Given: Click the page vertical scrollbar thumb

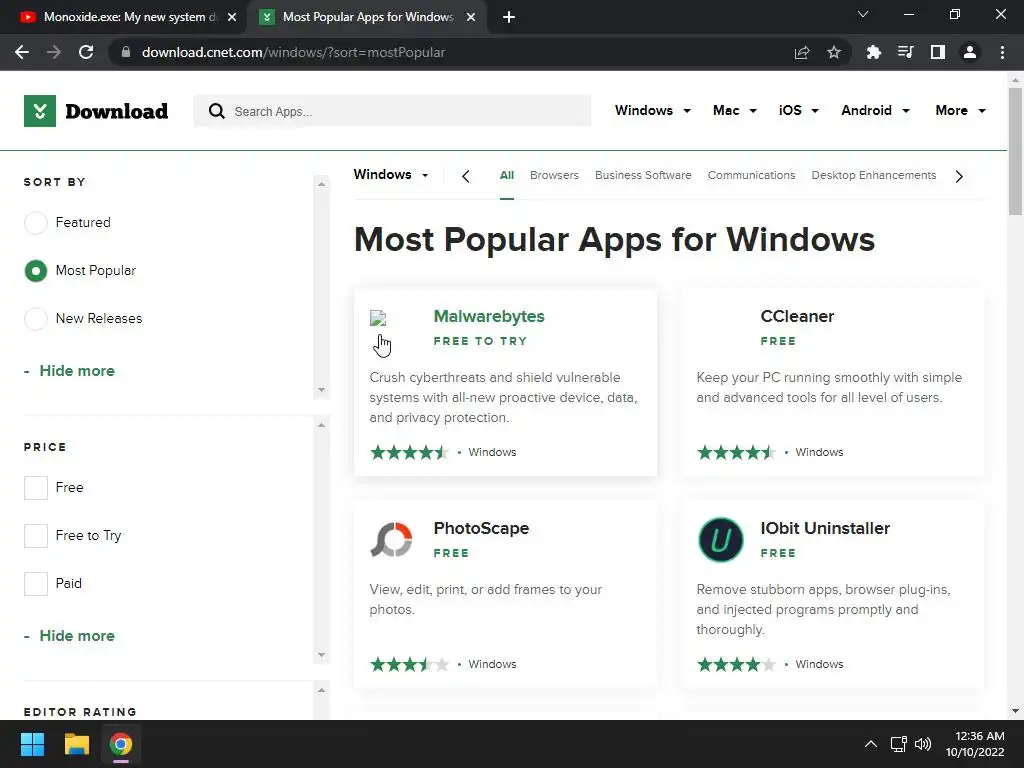Looking at the screenshot, I should coord(1015,152).
